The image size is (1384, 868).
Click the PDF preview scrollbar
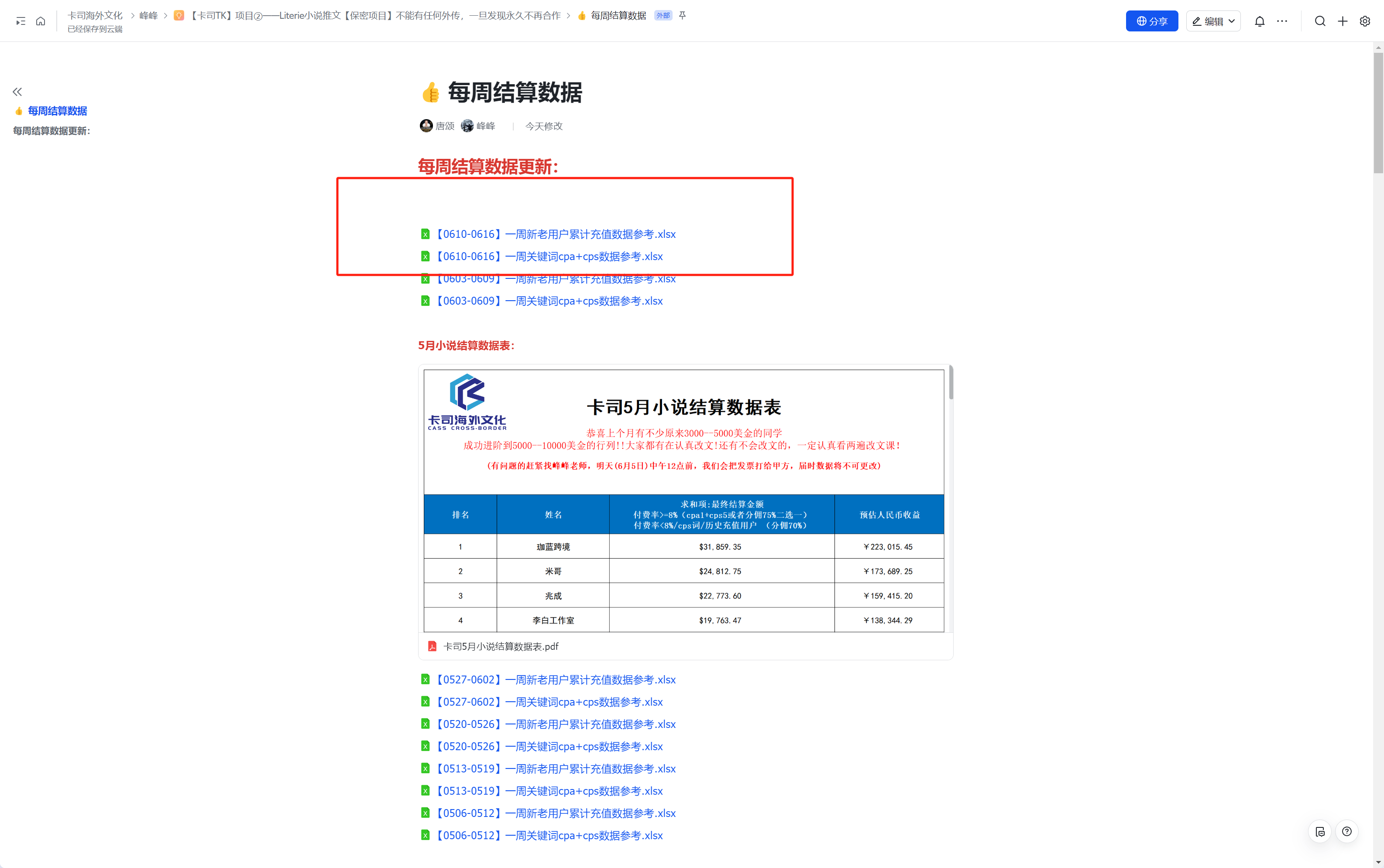point(951,382)
